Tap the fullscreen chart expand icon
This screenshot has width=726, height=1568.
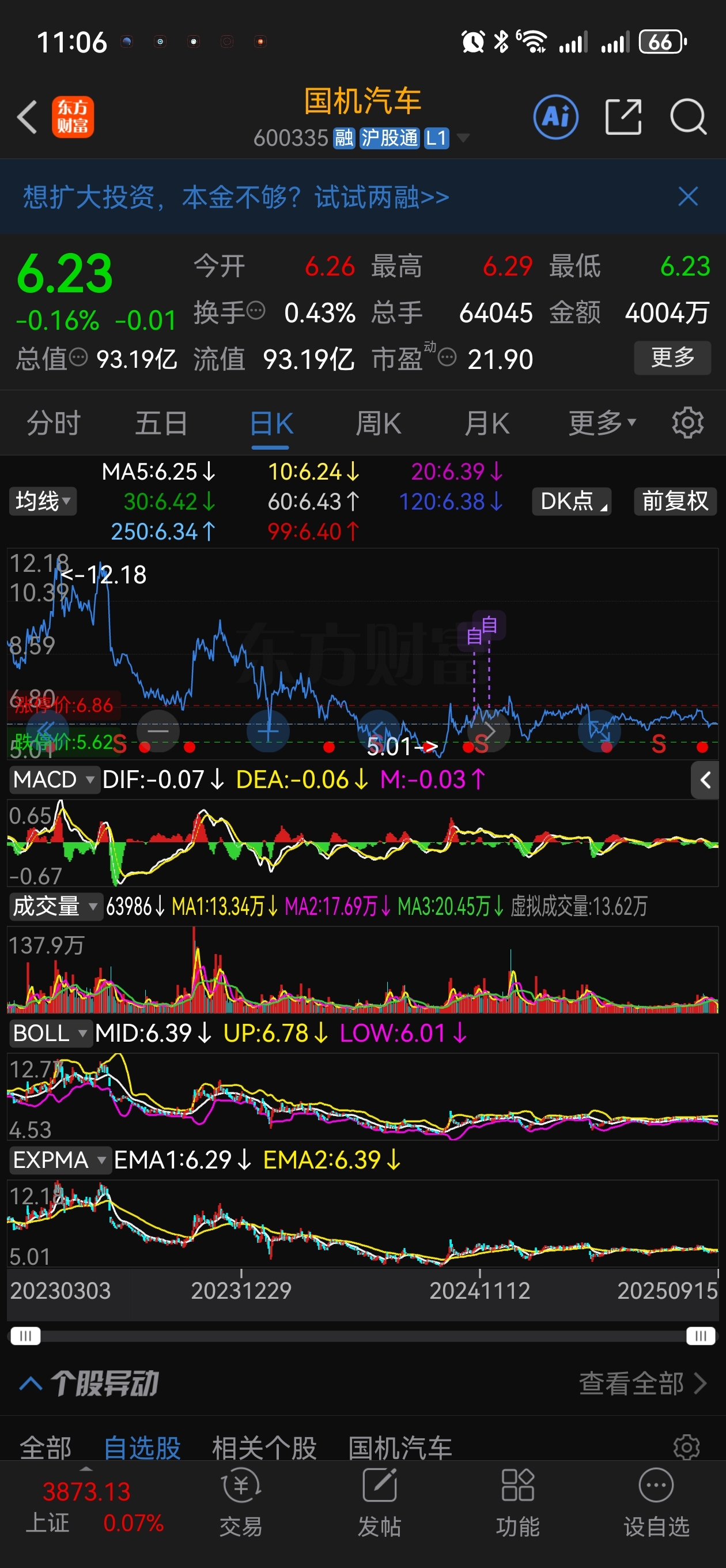click(599, 730)
